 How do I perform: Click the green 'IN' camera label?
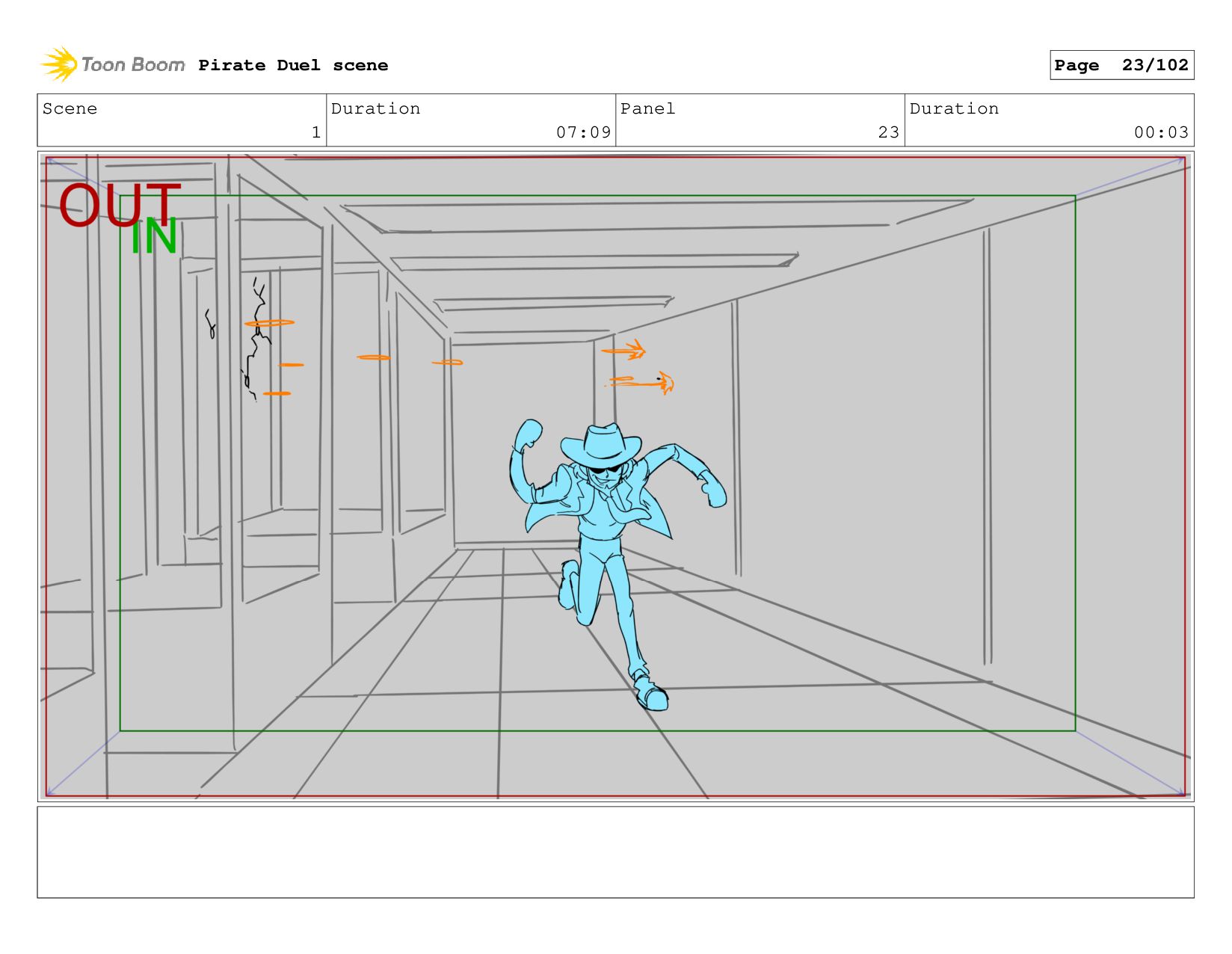tap(154, 237)
